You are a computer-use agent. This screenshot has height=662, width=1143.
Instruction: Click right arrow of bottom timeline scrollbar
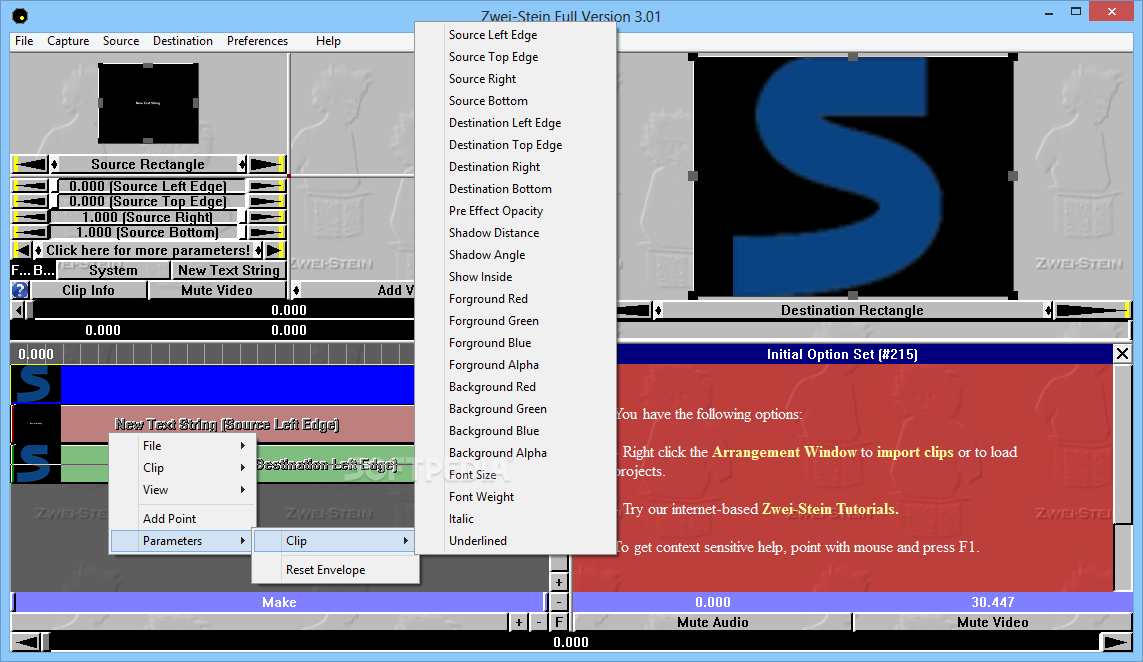pos(1116,642)
